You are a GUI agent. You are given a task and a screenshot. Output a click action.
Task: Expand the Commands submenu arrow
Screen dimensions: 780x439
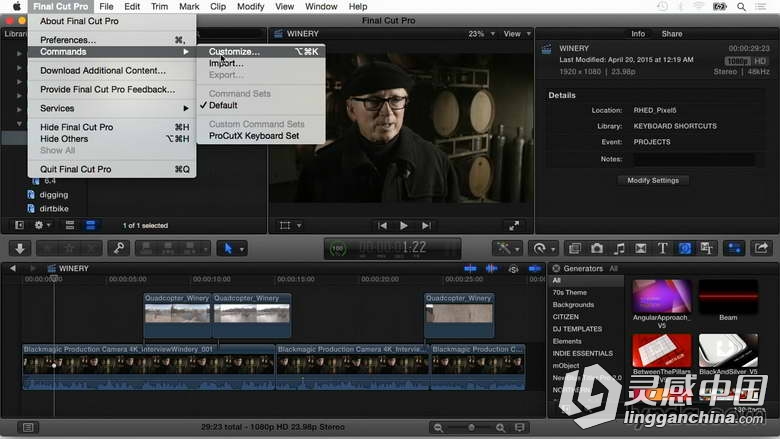pyautogui.click(x=186, y=52)
